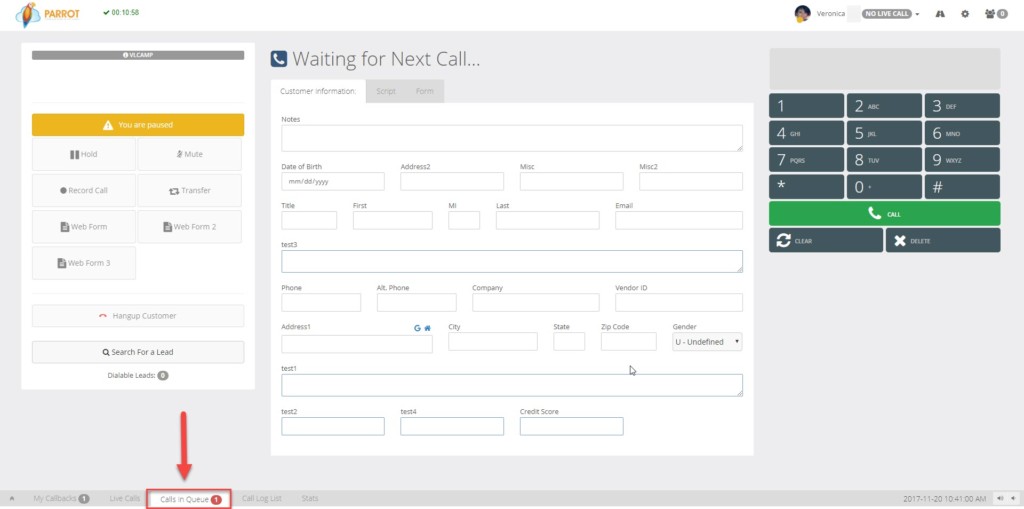
Task: Click the Search For a Lead button
Action: pyautogui.click(x=138, y=352)
